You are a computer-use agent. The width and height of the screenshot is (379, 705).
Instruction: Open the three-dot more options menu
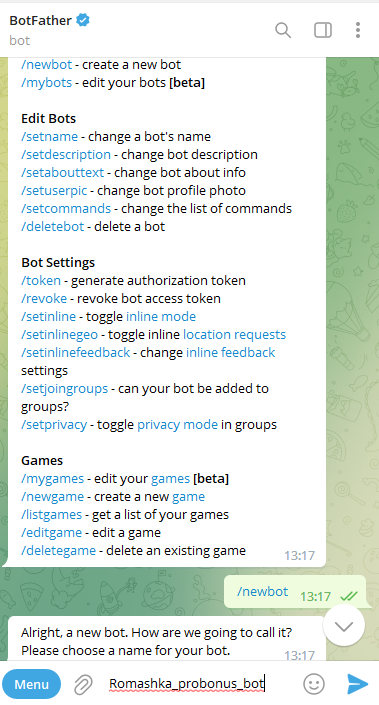[x=357, y=30]
